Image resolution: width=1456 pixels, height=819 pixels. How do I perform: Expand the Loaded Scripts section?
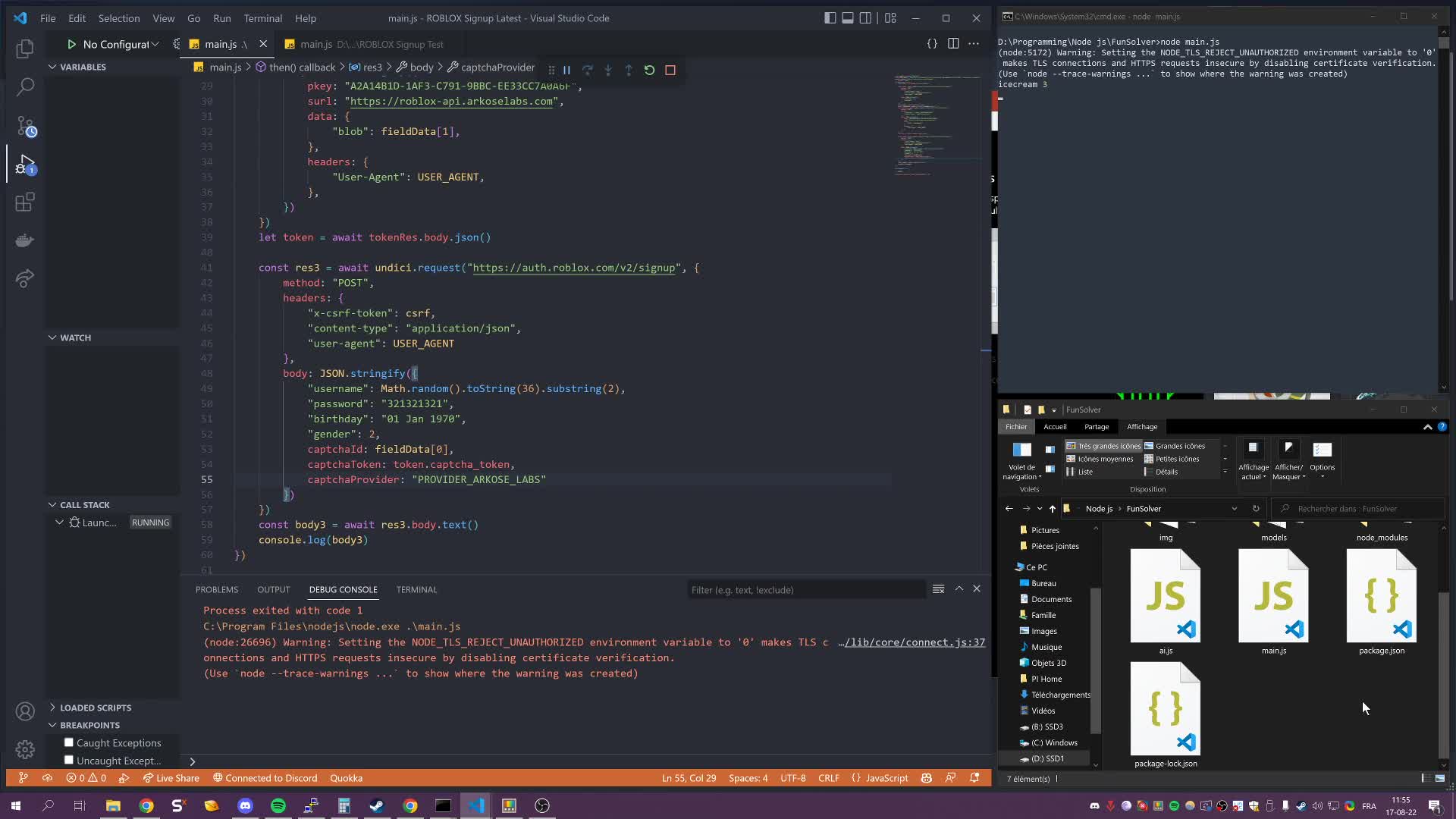click(53, 708)
